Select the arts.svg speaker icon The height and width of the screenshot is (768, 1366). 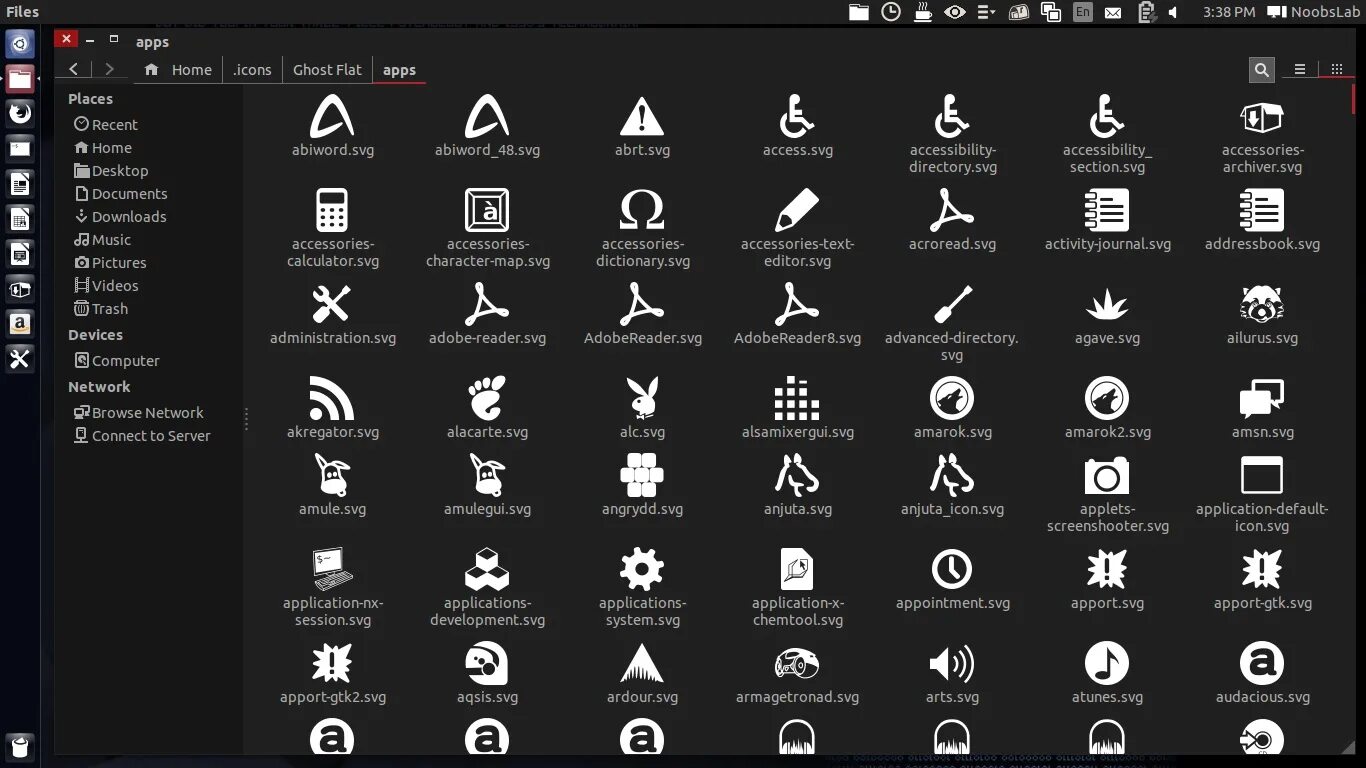pyautogui.click(x=952, y=664)
